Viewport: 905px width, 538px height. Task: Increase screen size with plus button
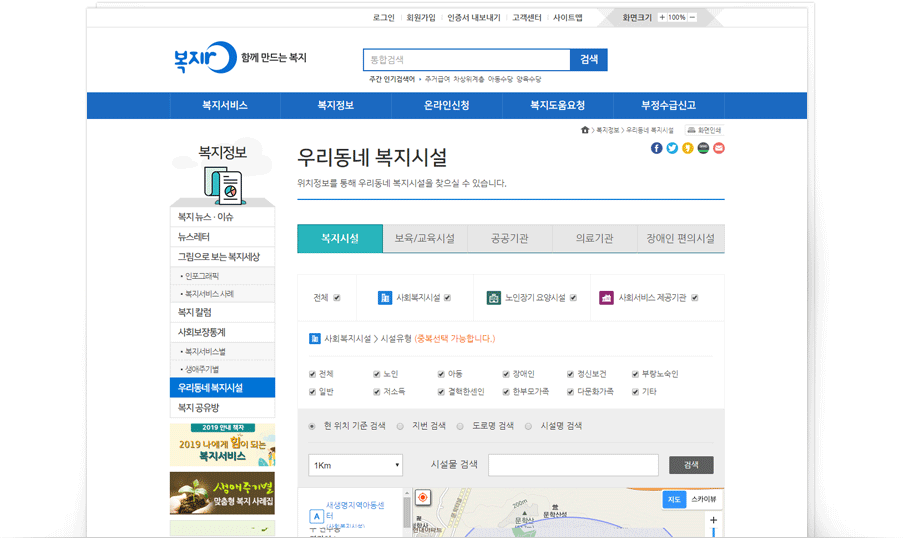click(x=662, y=17)
